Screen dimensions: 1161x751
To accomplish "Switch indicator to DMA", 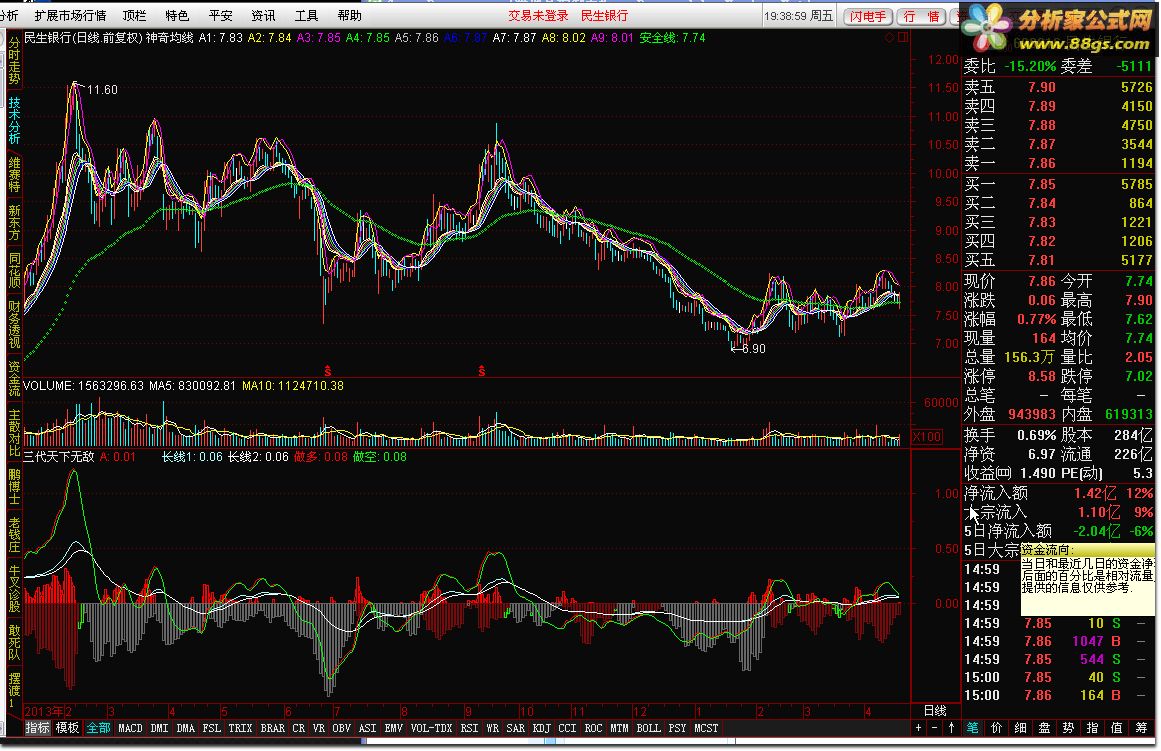I will click(x=185, y=728).
